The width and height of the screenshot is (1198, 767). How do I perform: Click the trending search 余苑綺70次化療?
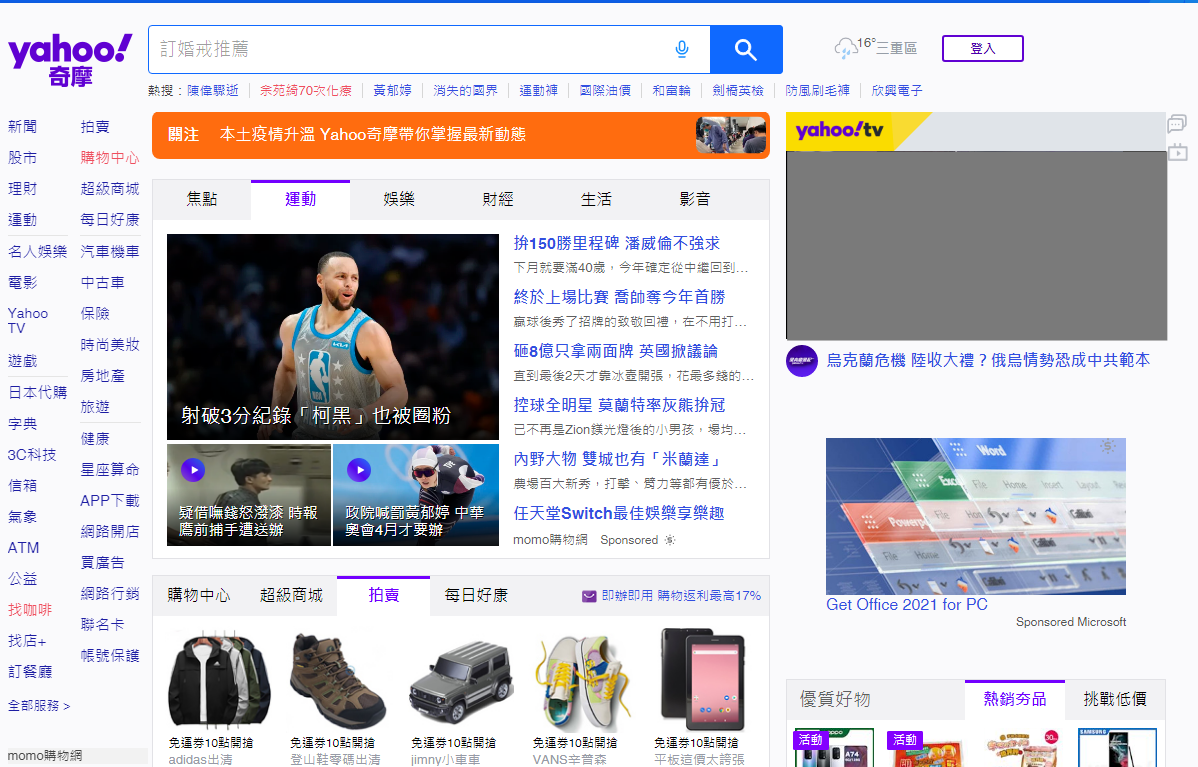click(x=306, y=91)
